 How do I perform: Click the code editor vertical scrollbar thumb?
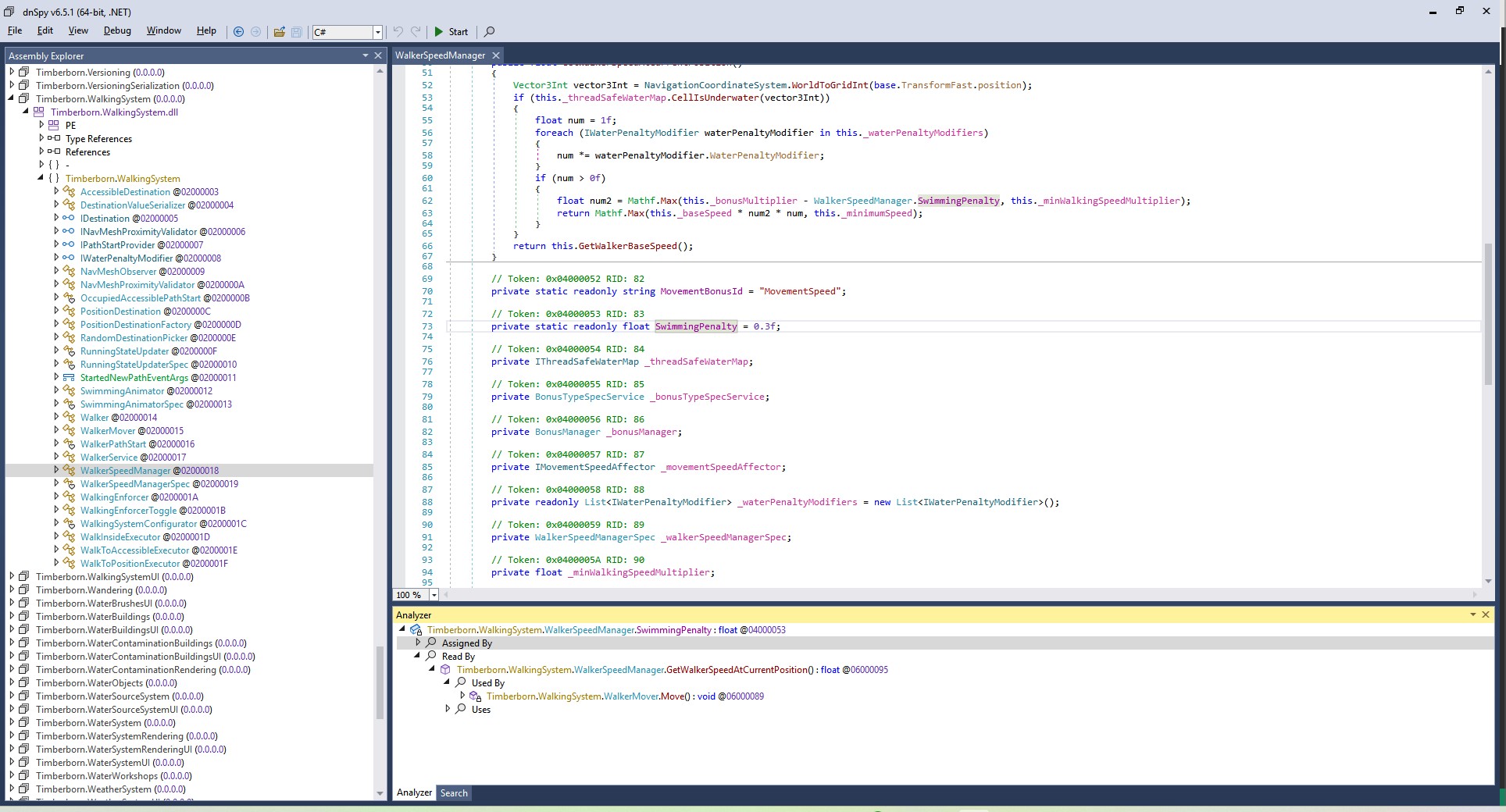pos(1488,314)
